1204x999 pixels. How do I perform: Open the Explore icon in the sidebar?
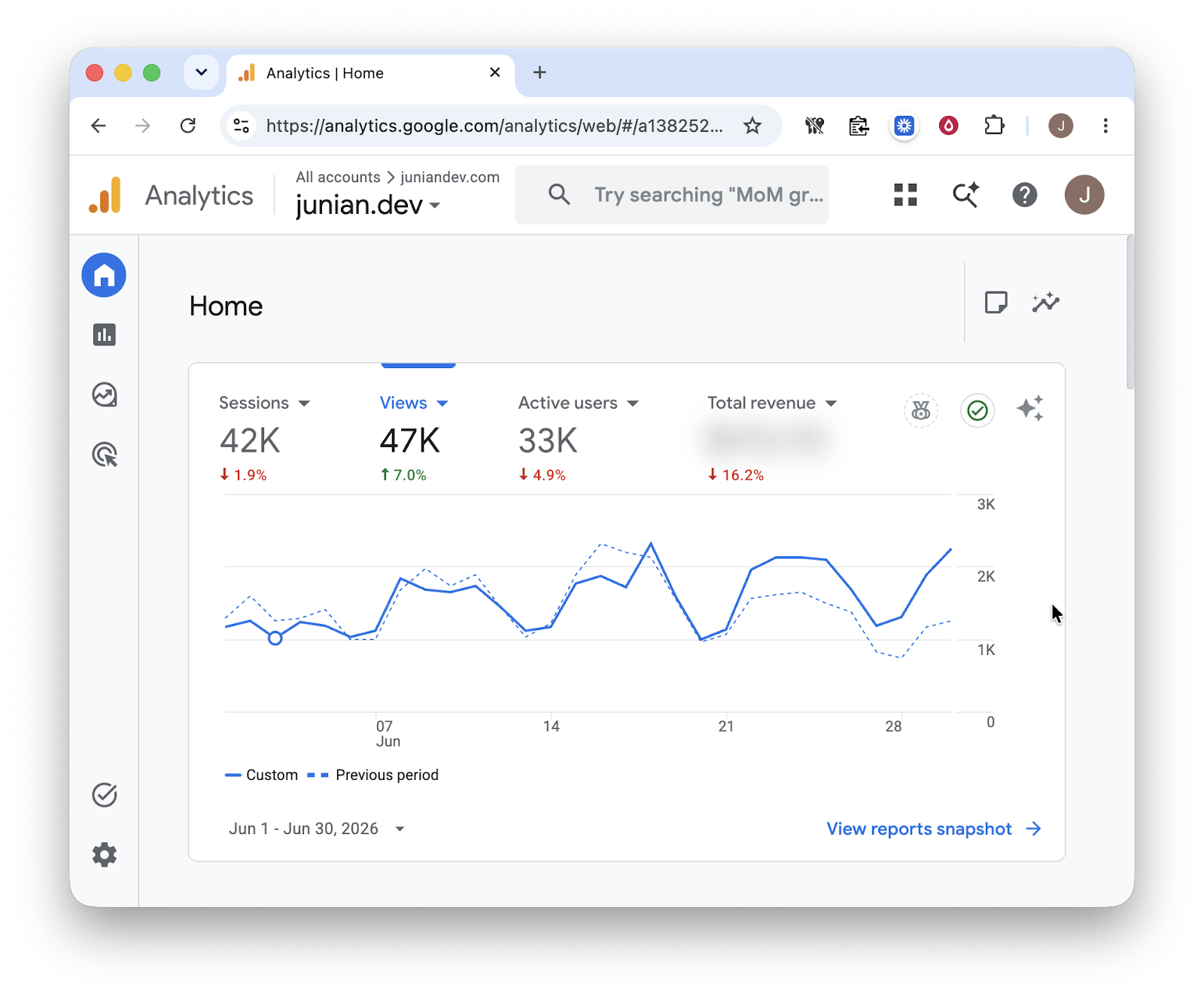tap(105, 394)
